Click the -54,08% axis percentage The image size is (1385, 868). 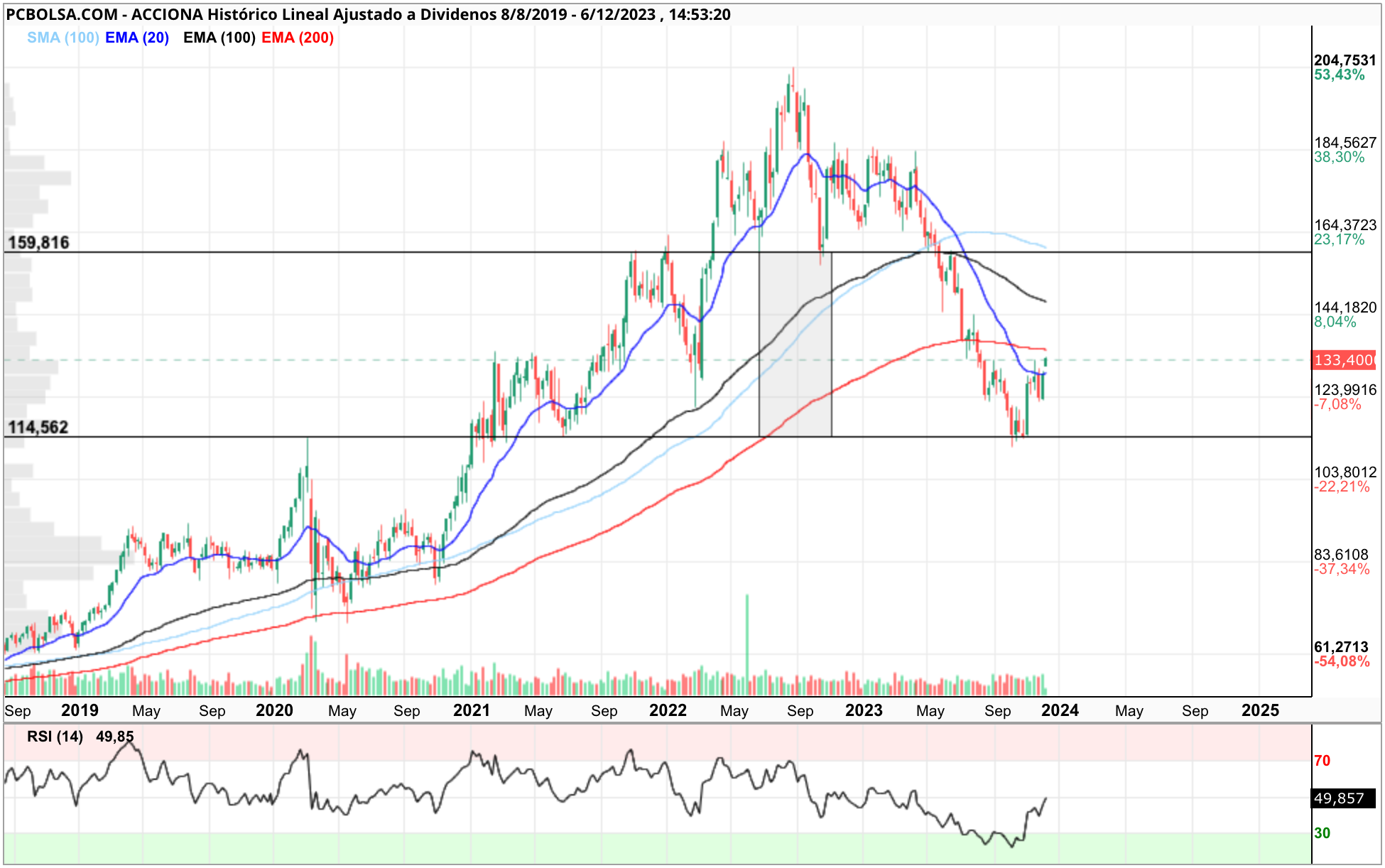(1342, 661)
